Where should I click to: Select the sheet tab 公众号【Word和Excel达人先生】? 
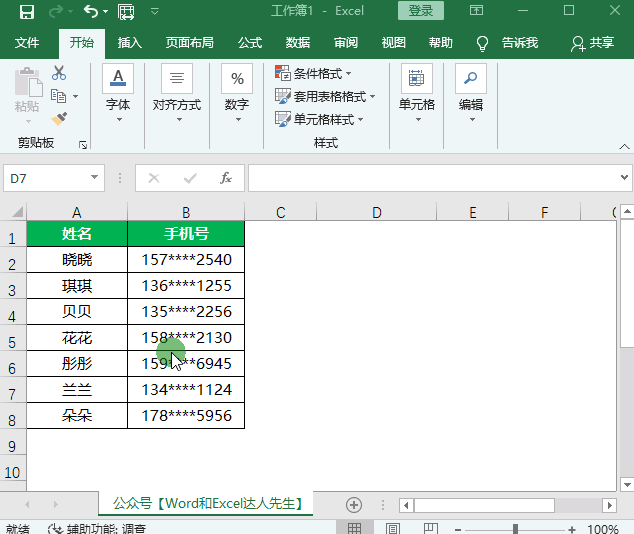206,504
